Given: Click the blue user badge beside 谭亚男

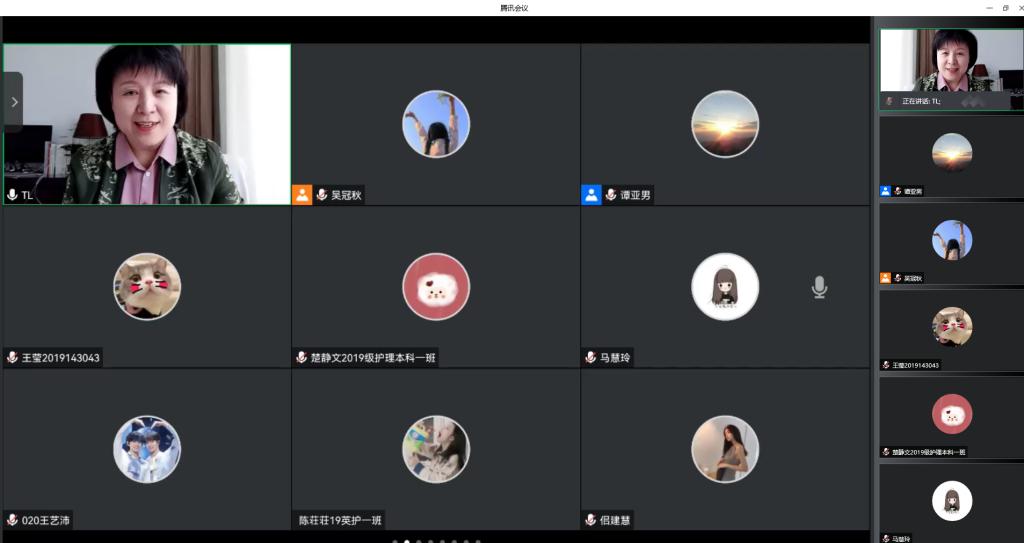Looking at the screenshot, I should pyautogui.click(x=591, y=195).
